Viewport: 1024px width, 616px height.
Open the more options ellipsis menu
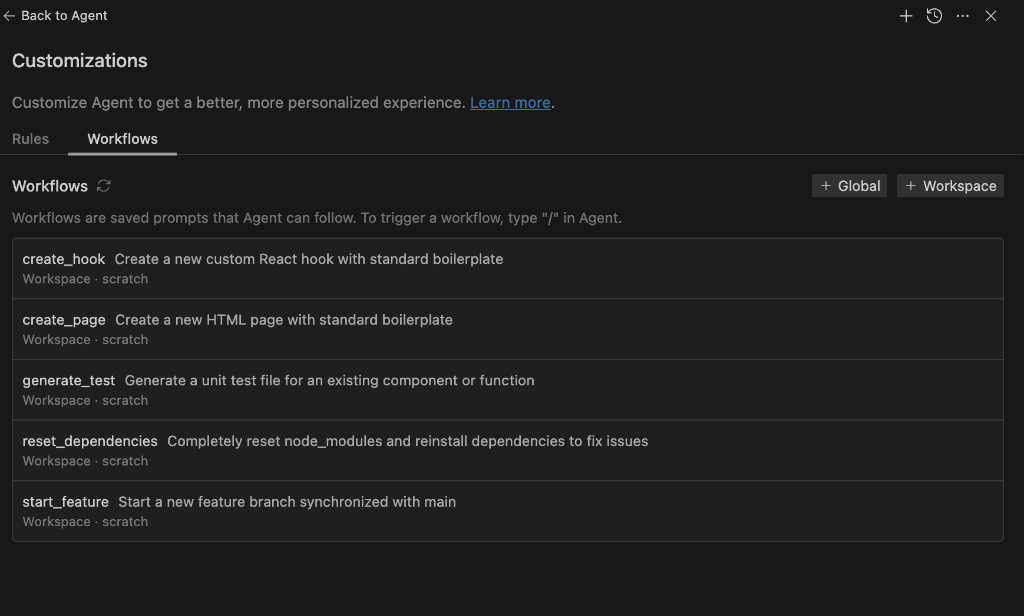coord(963,16)
